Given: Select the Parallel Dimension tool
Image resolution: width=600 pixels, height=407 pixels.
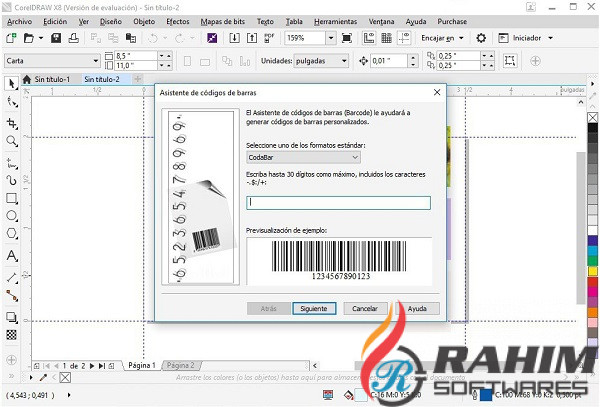Looking at the screenshot, I should pos(11,277).
